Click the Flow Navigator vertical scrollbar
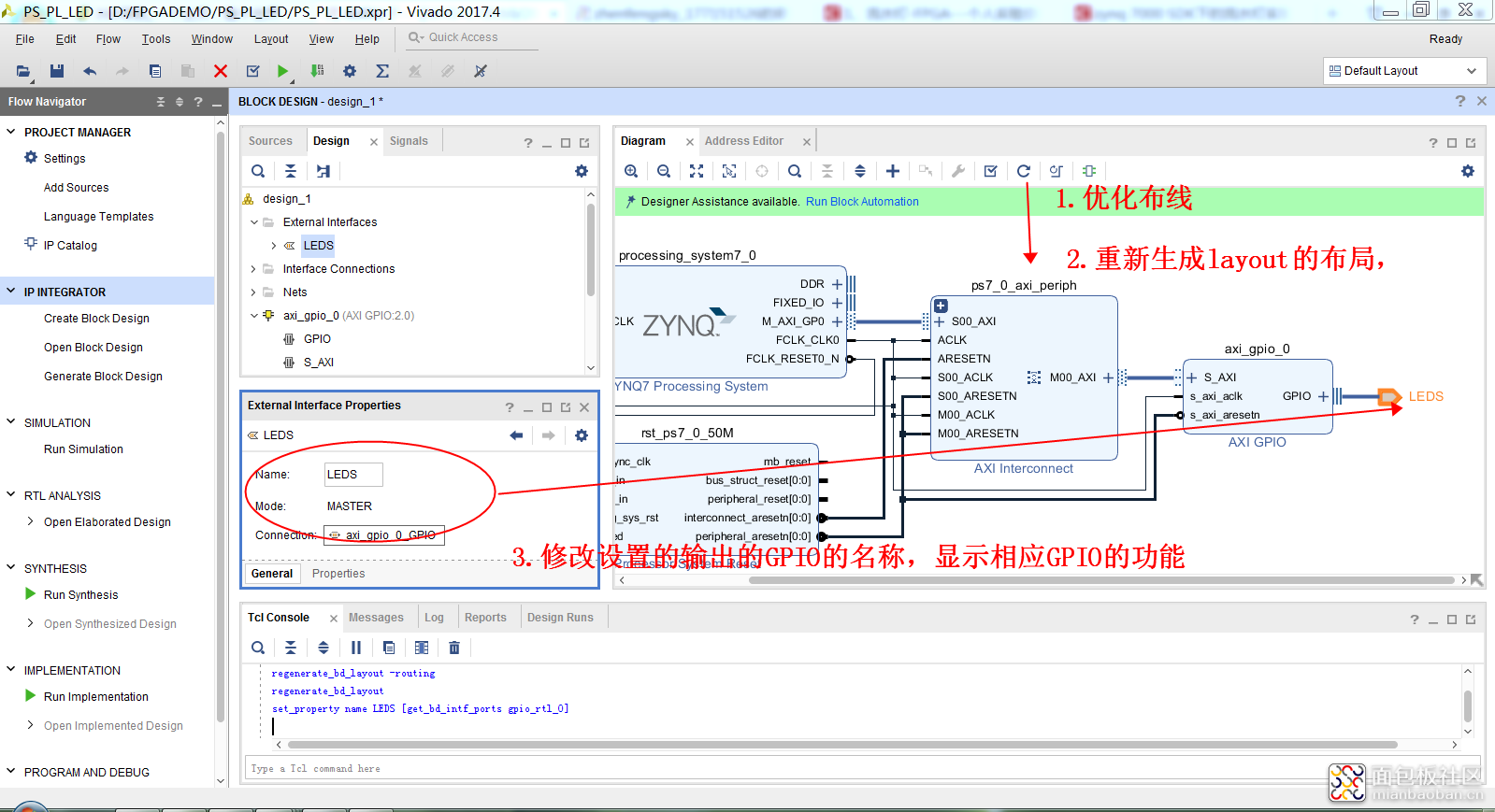 pos(221,425)
